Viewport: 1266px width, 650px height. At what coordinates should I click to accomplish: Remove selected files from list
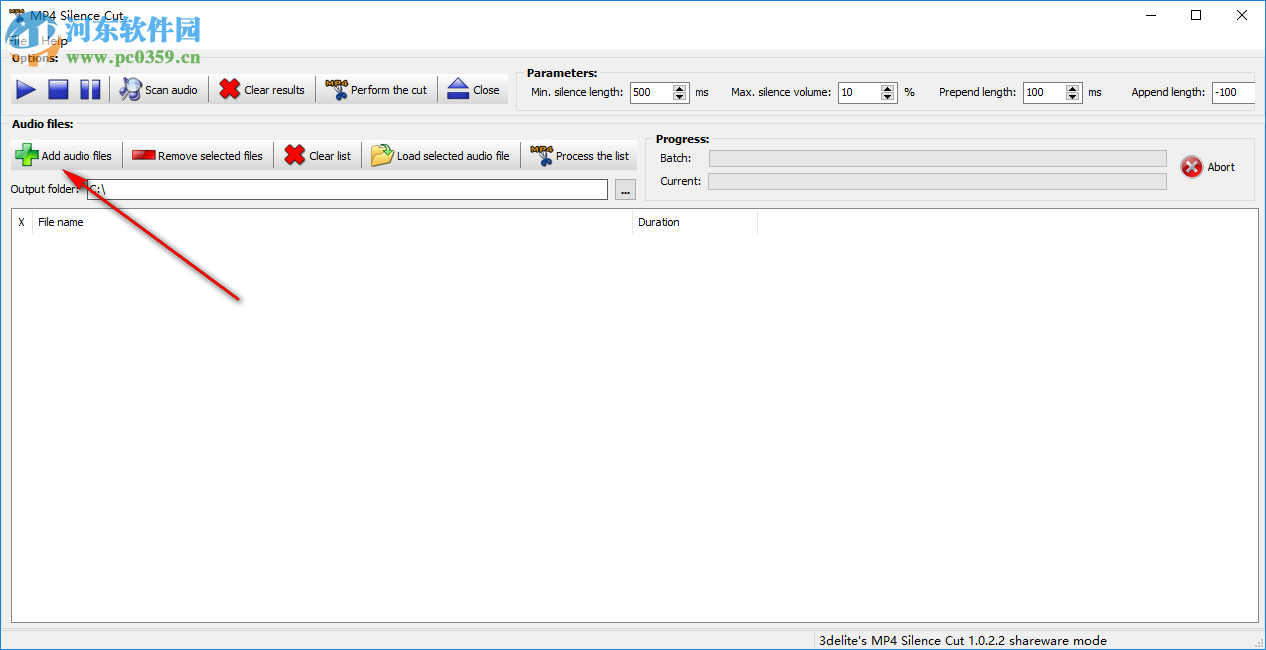pos(198,156)
